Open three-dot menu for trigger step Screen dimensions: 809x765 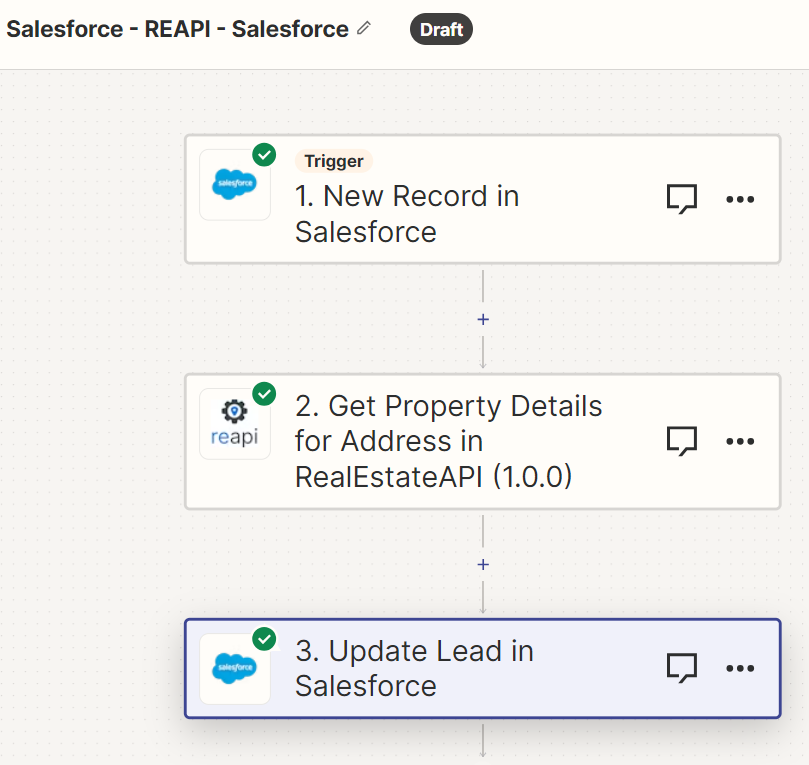tap(740, 199)
